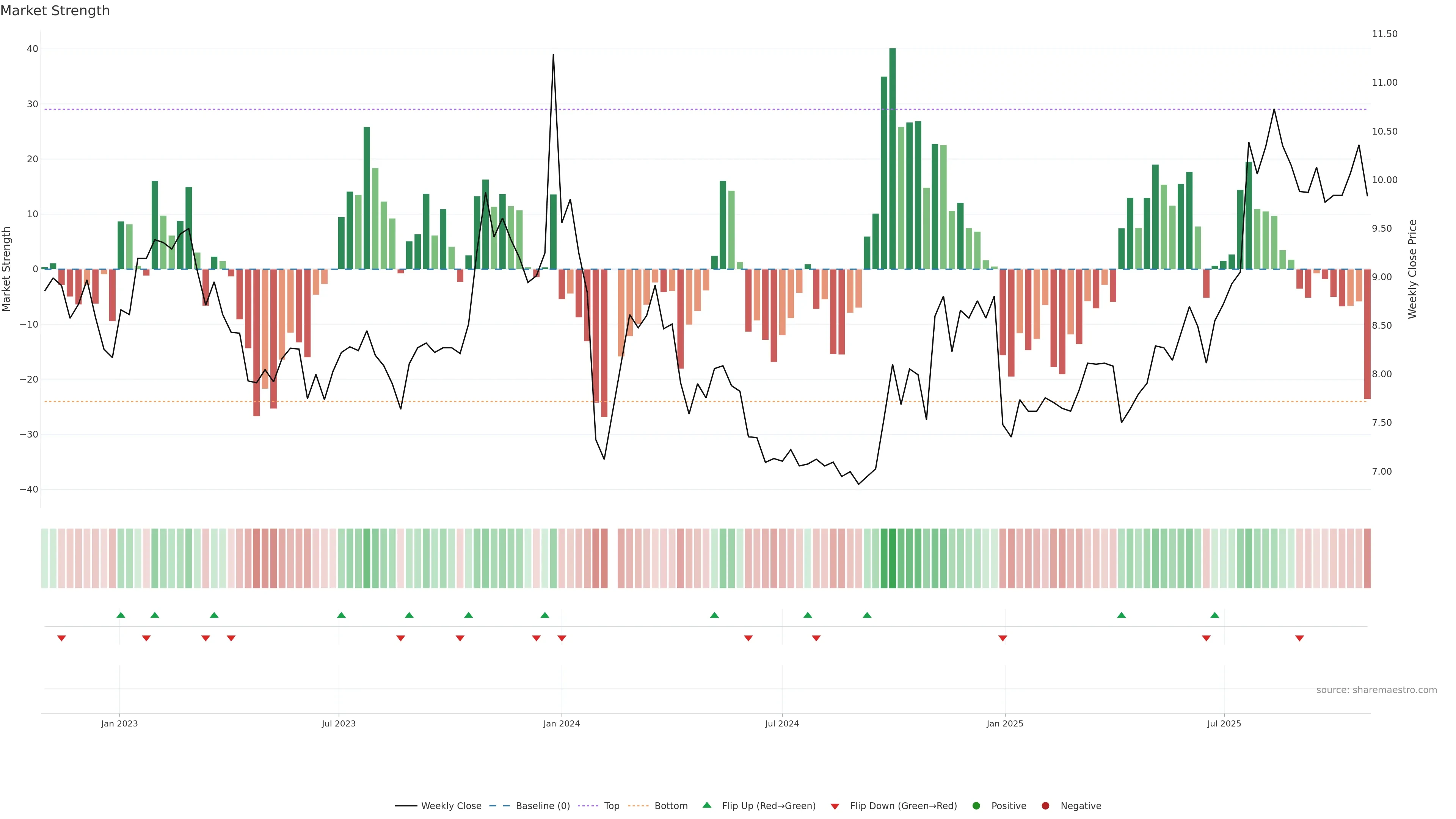Image resolution: width=1456 pixels, height=819 pixels.
Task: Click the Weekly Close Price axis title
Action: pyautogui.click(x=1412, y=269)
